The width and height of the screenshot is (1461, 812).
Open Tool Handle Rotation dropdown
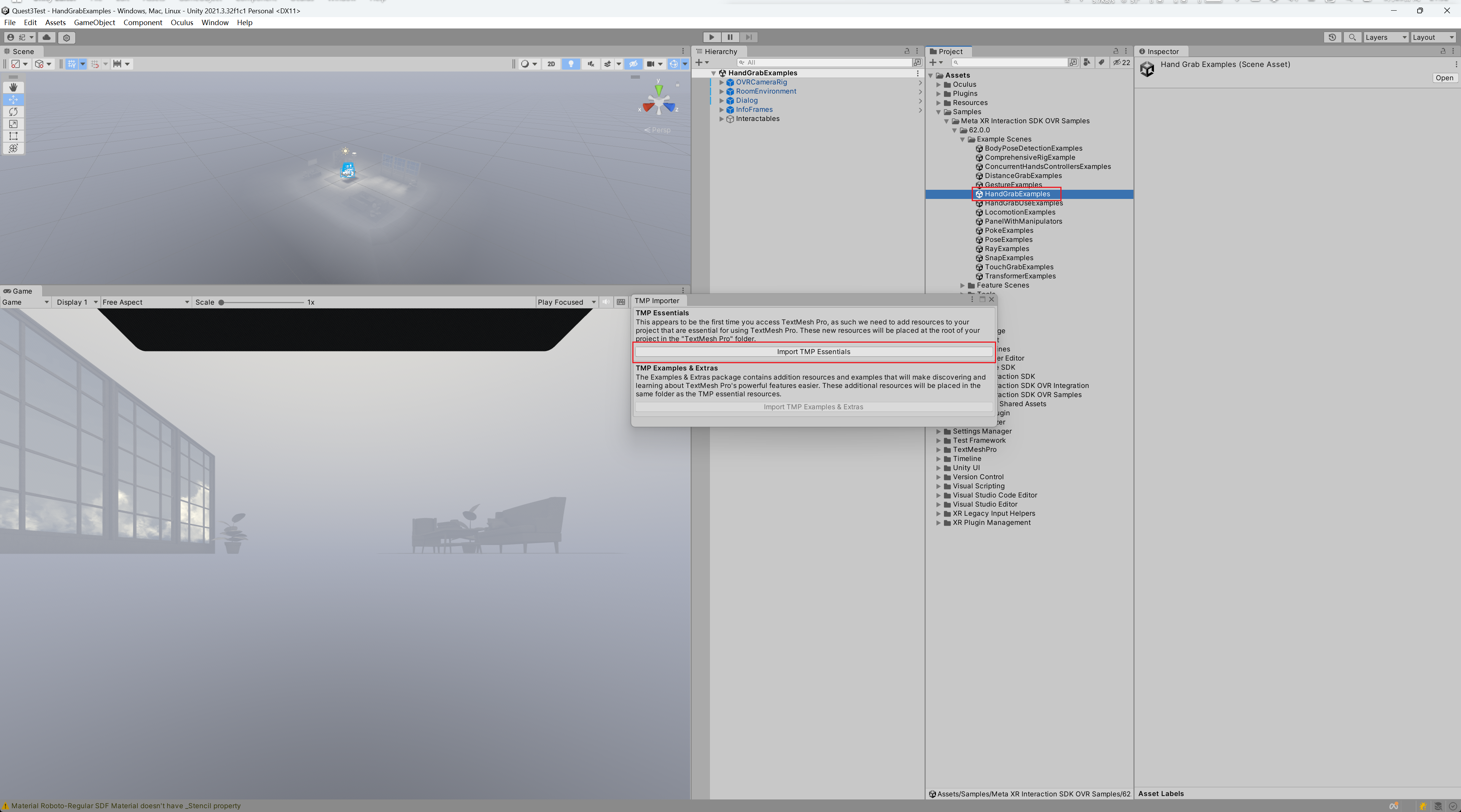tap(43, 64)
